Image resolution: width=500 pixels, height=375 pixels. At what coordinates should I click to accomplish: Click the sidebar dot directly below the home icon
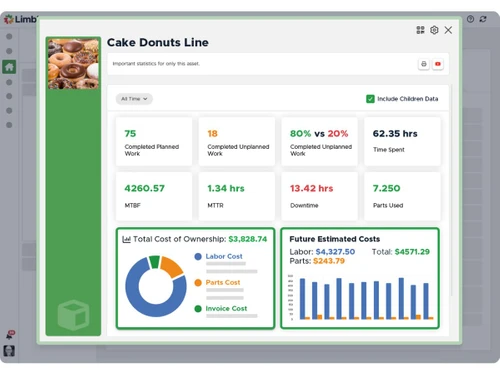click(x=9, y=82)
